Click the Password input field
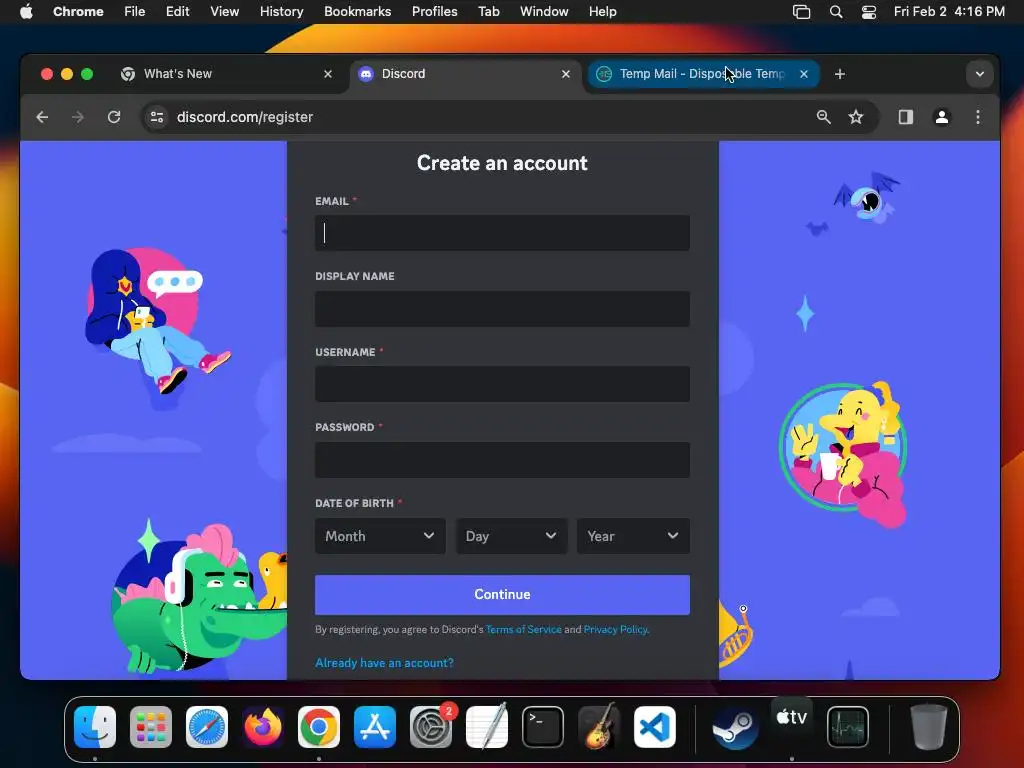The height and width of the screenshot is (768, 1024). [502, 460]
